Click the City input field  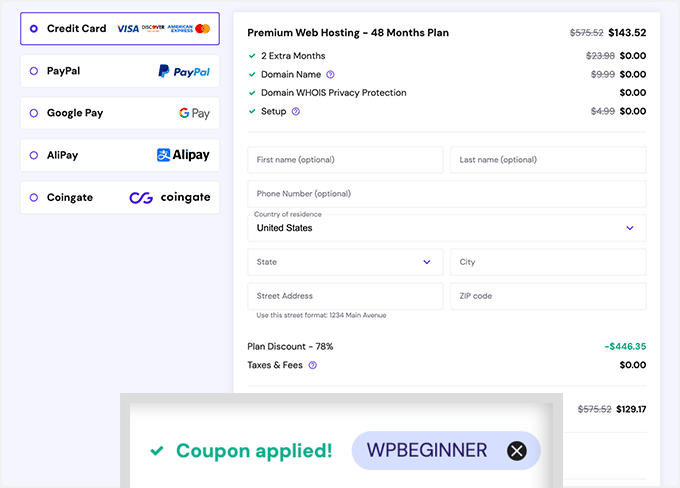click(548, 262)
